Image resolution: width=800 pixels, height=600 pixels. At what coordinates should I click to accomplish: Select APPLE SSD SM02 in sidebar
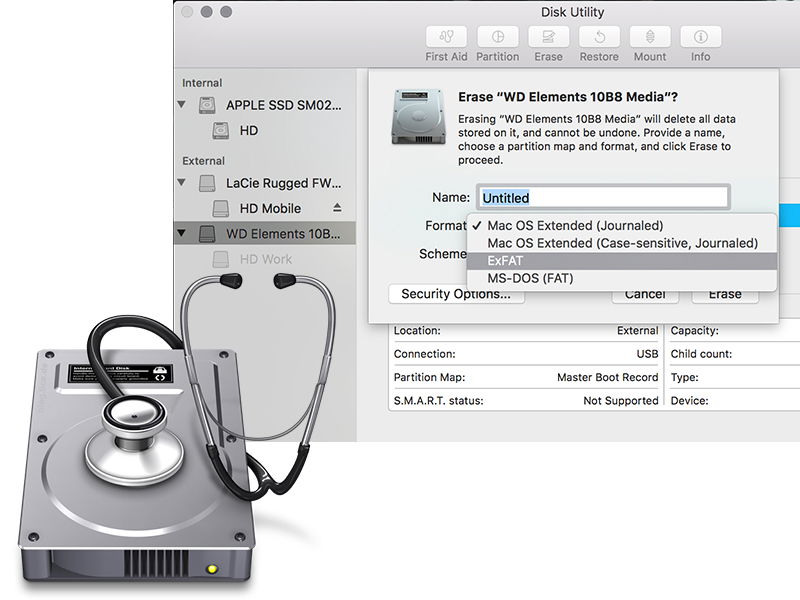[265, 105]
